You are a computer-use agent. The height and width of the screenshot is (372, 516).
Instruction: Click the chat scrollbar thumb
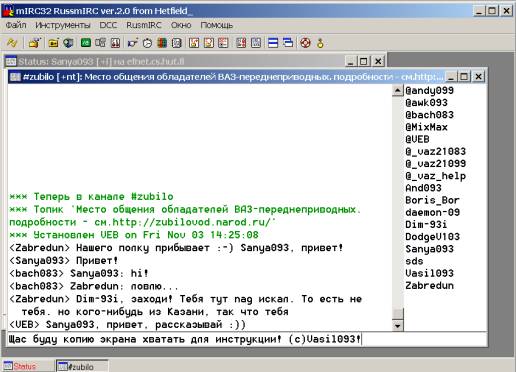(x=397, y=314)
